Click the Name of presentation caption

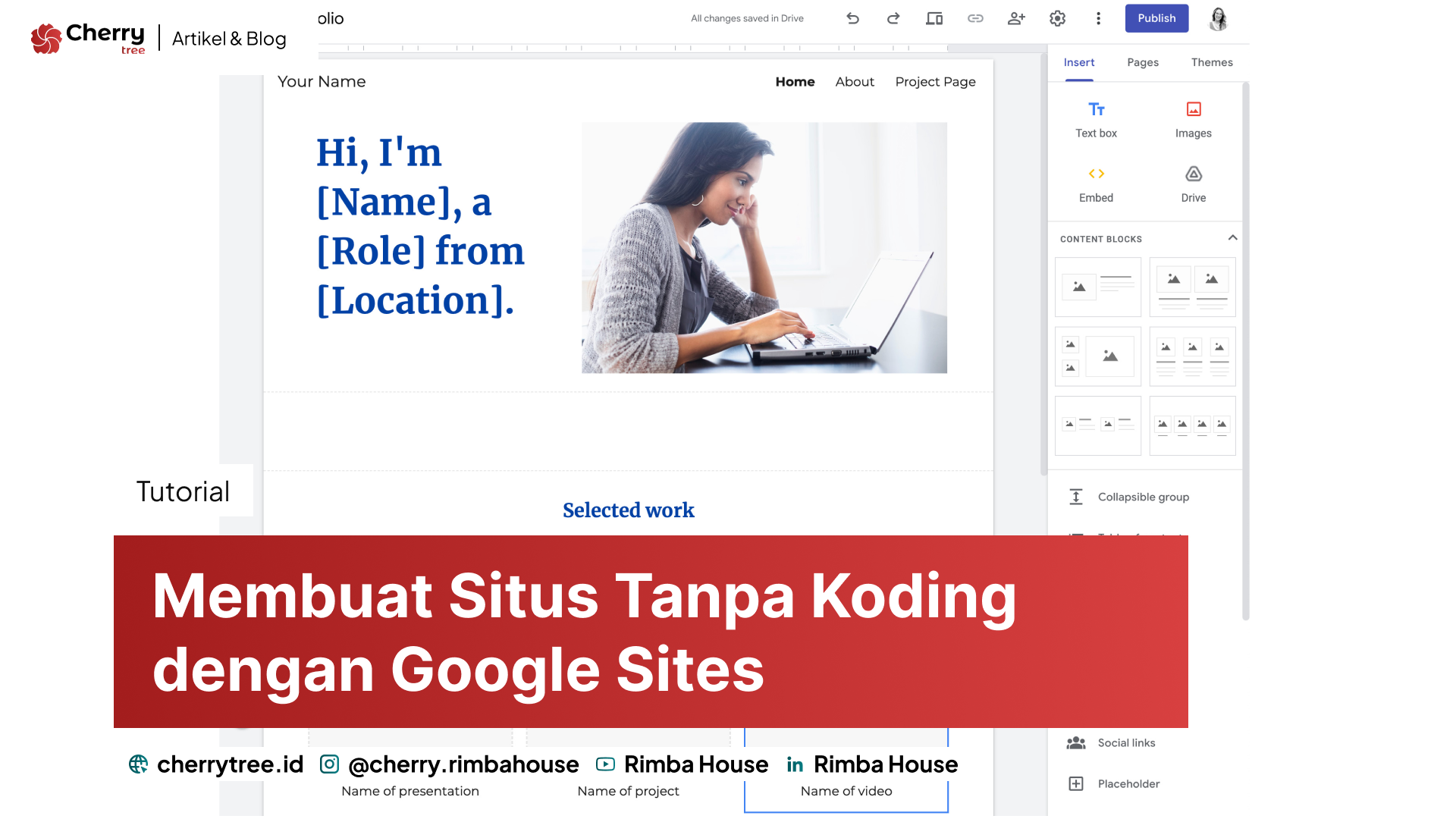point(409,791)
